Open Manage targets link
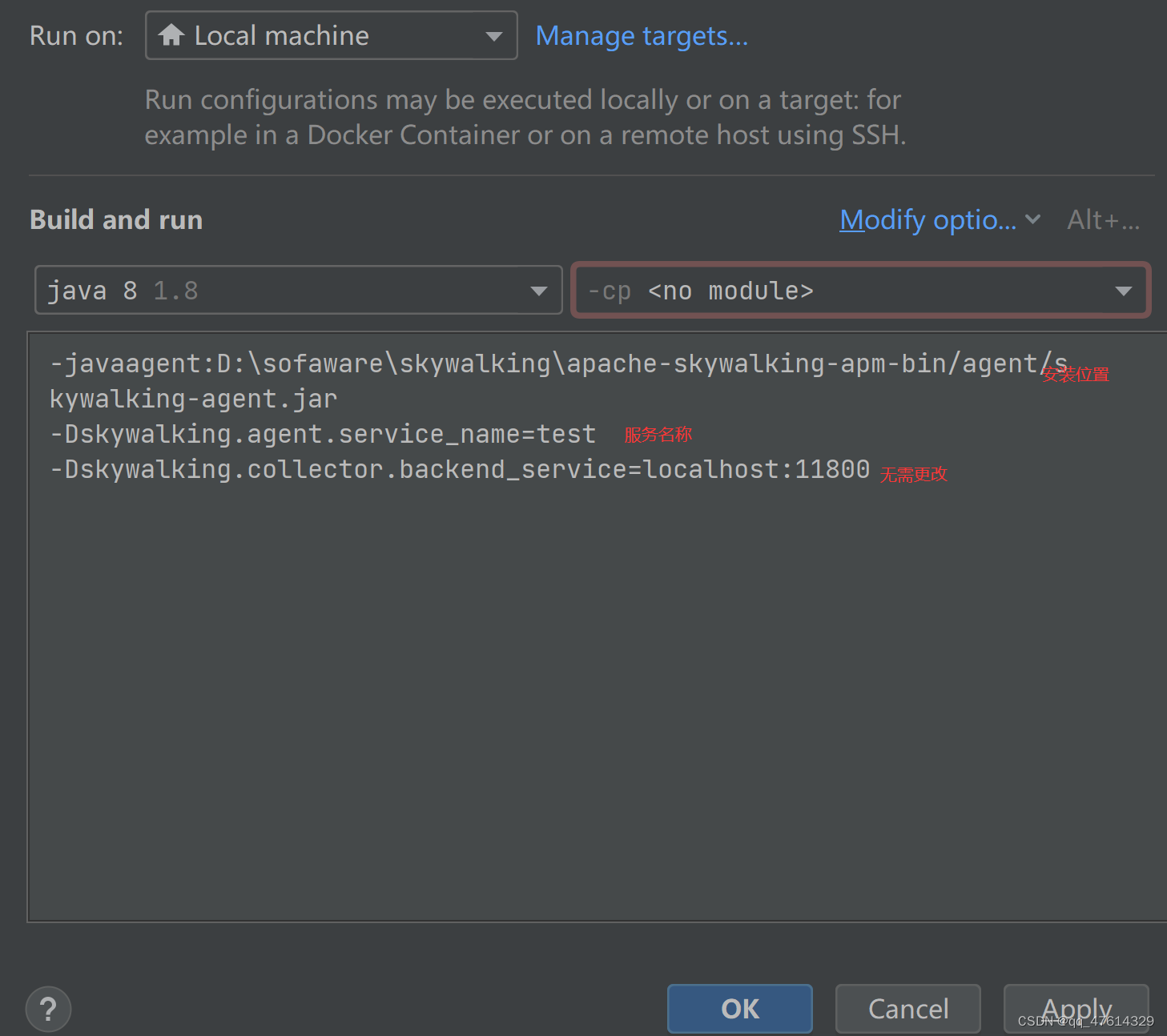The image size is (1167, 1036). (x=642, y=35)
